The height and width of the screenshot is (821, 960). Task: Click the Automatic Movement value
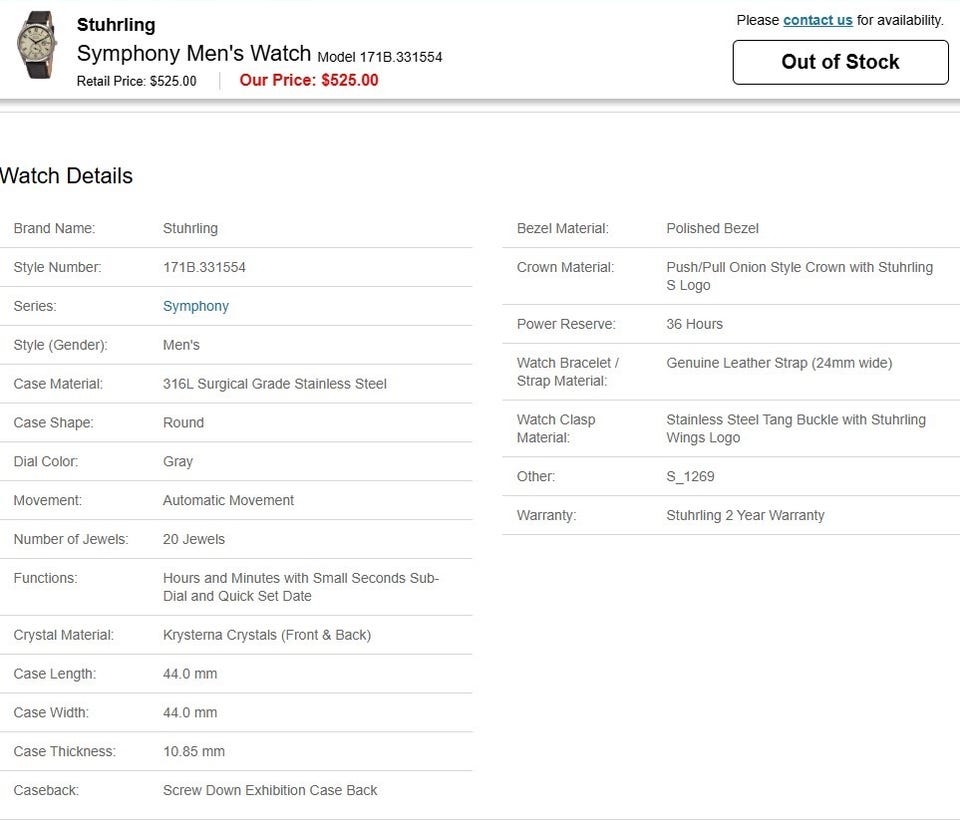[x=228, y=500]
